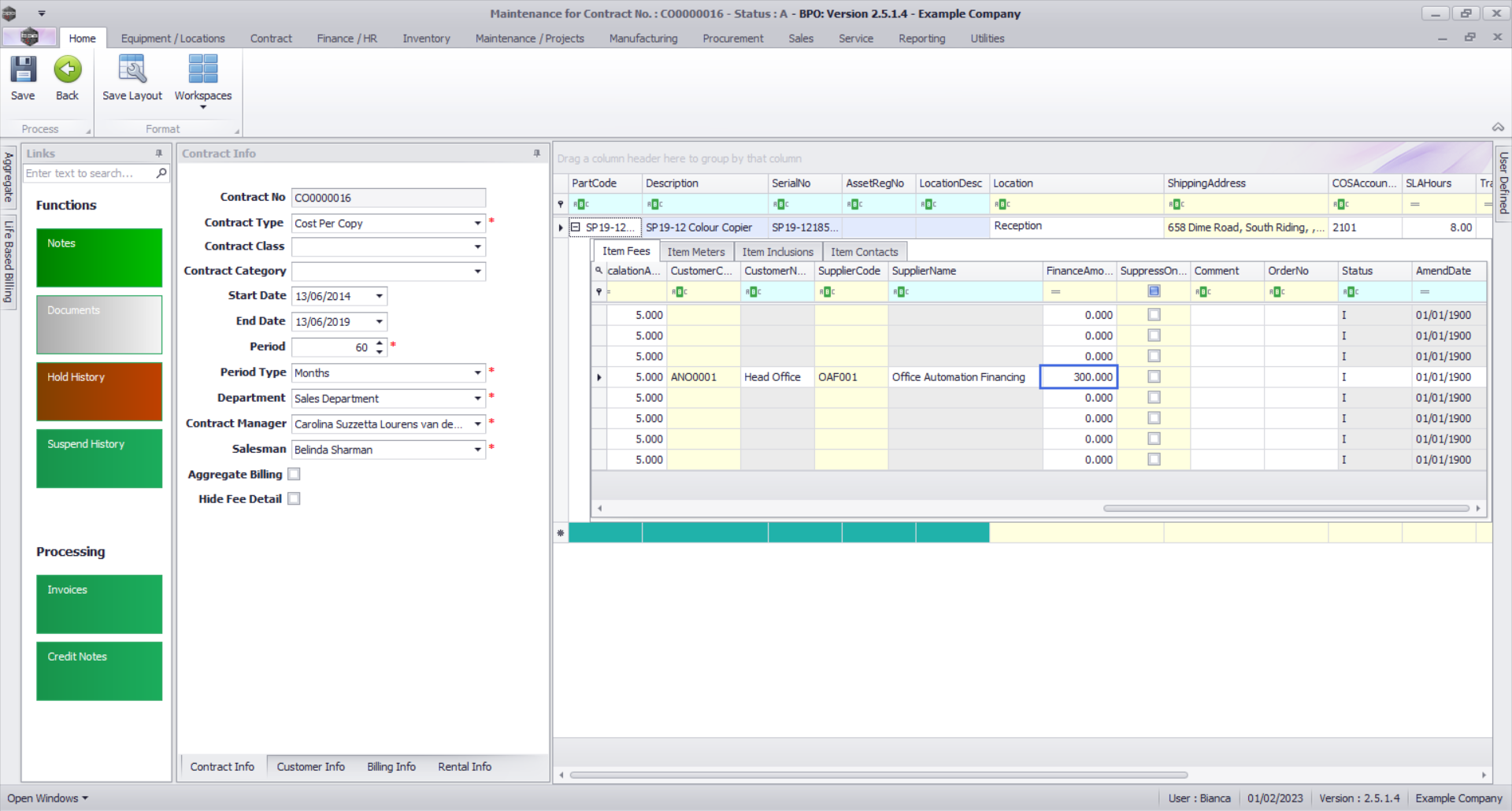This screenshot has width=1512, height=811.
Task: Click the Contract No input field
Action: 388,198
